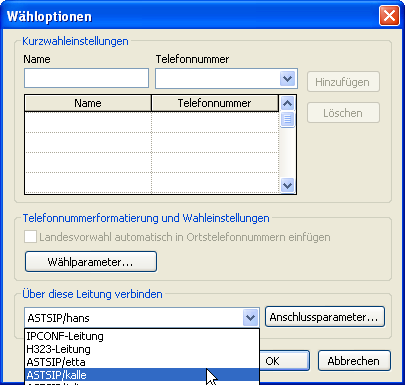Image resolution: width=405 pixels, height=385 pixels.
Task: Open the Wählparameter dialog button
Action: tap(91, 262)
